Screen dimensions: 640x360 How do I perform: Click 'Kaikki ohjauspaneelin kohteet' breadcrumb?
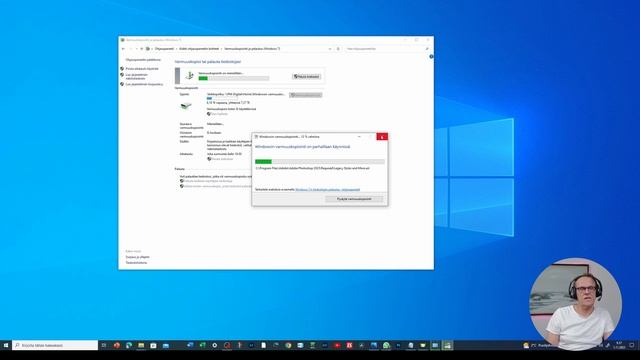pos(199,49)
